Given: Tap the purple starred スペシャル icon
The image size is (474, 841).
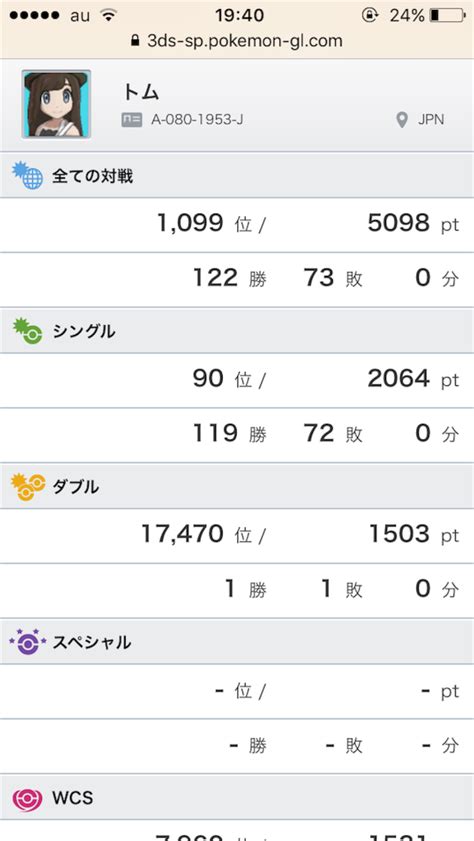Looking at the screenshot, I should 27,641.
